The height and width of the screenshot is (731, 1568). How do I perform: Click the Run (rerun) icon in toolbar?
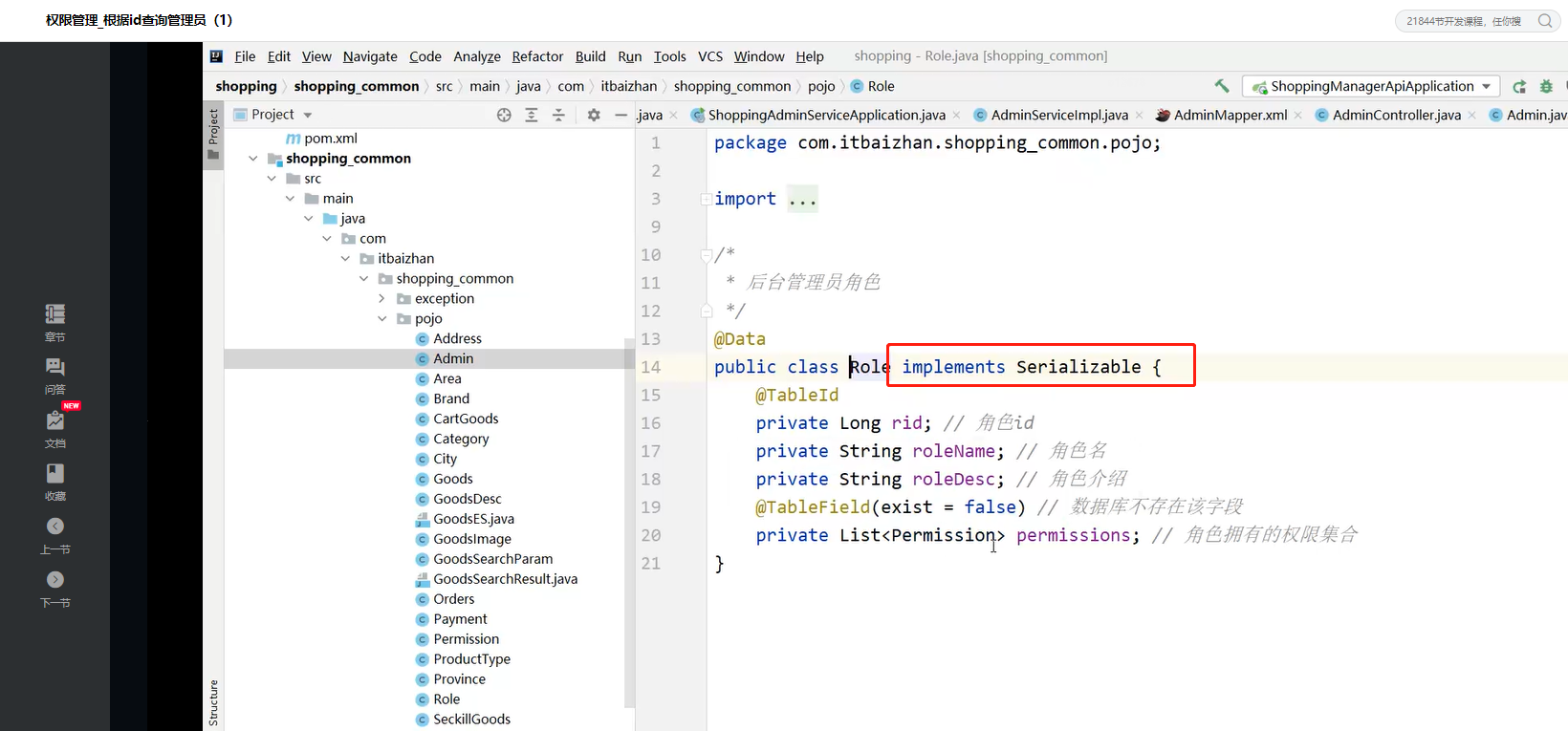pyautogui.click(x=1519, y=86)
